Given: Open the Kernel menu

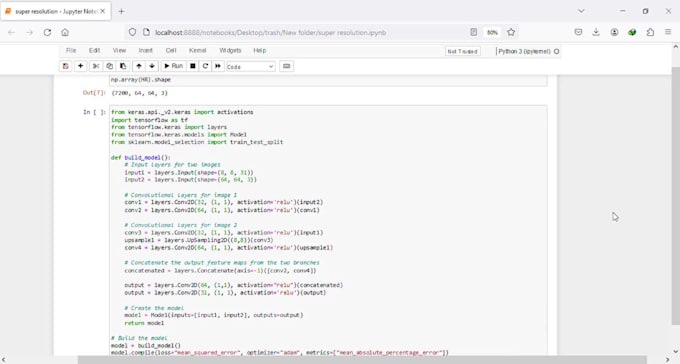Looking at the screenshot, I should [198, 50].
